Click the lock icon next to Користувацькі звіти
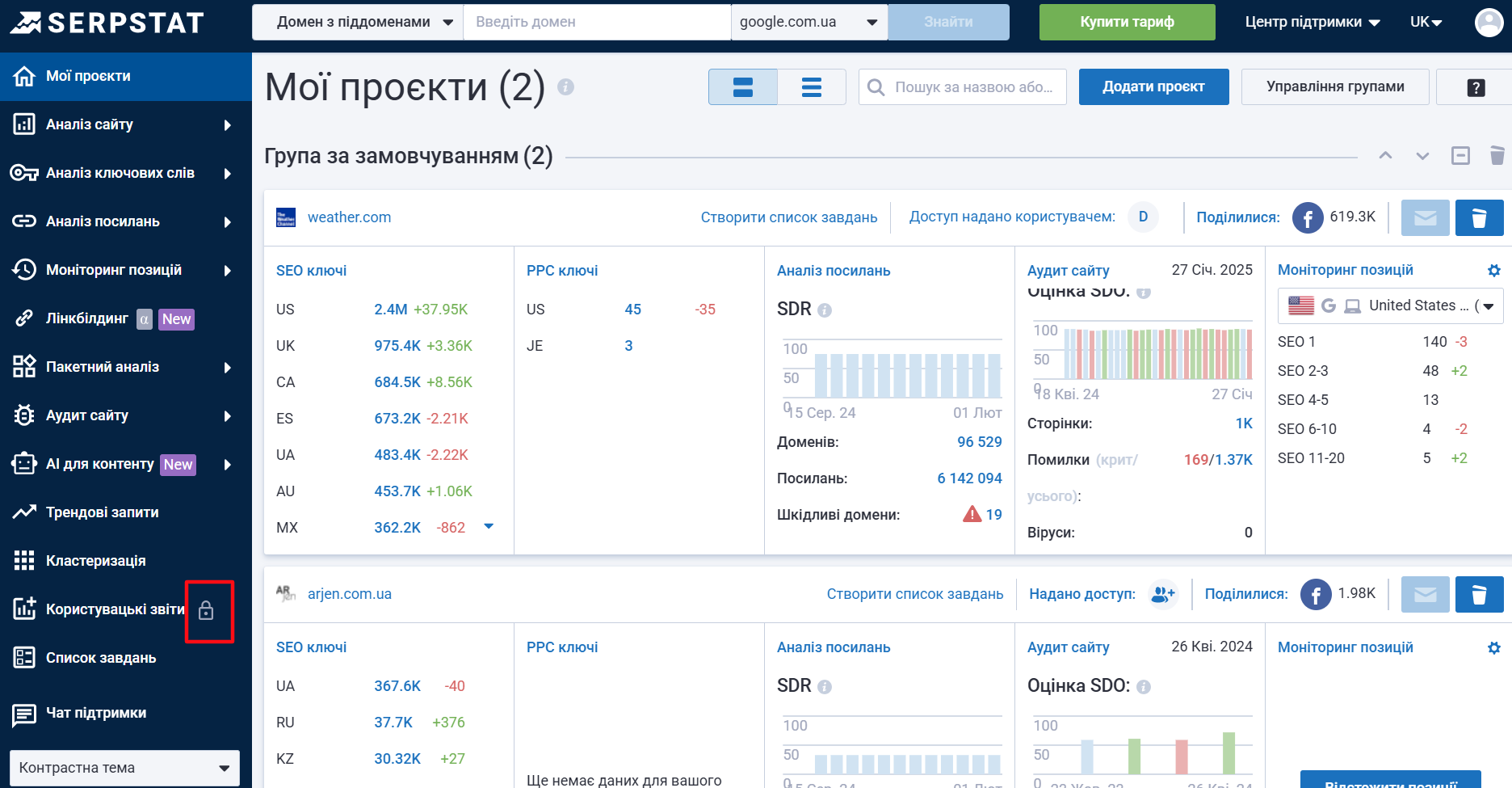The width and height of the screenshot is (1512, 788). click(206, 610)
